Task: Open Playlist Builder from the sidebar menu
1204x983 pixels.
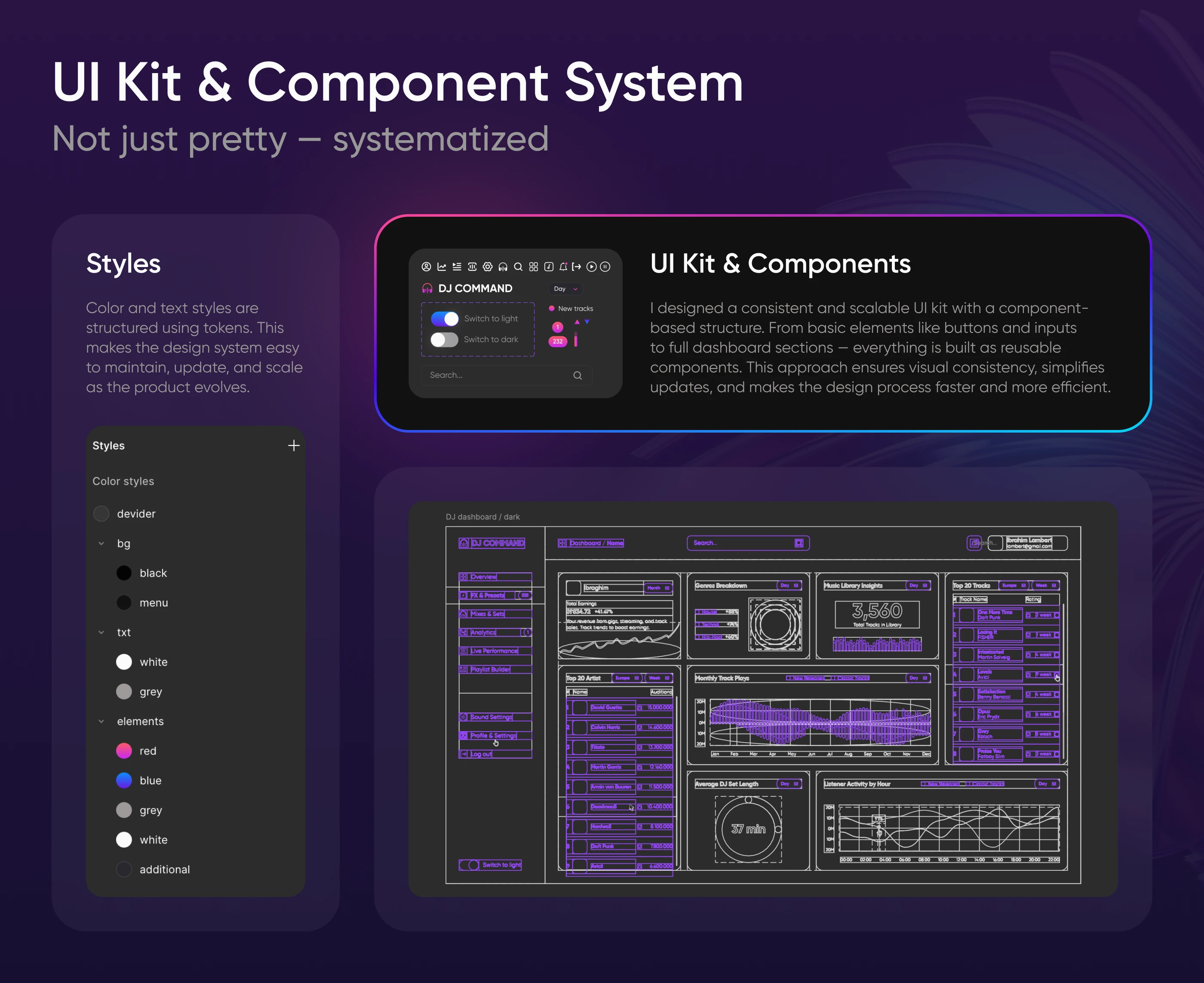Action: pos(491,669)
